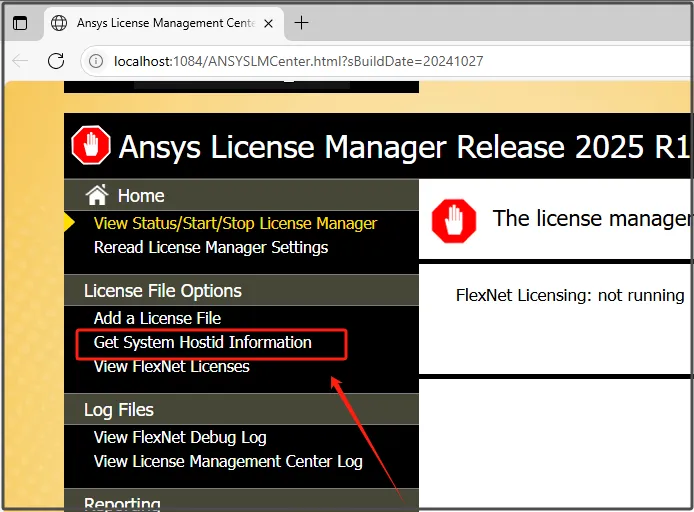Click the browser back arrow button
This screenshot has width=694, height=512.
click(x=20, y=61)
